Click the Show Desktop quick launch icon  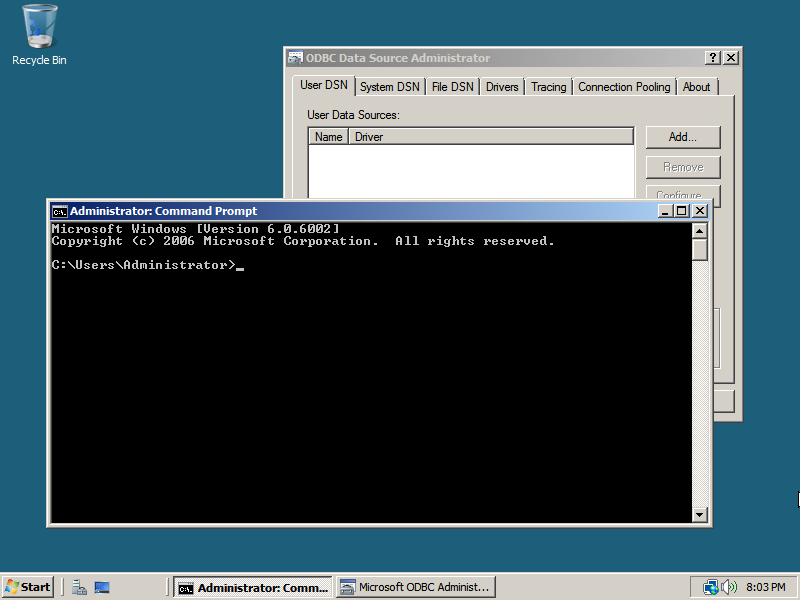(x=101, y=588)
